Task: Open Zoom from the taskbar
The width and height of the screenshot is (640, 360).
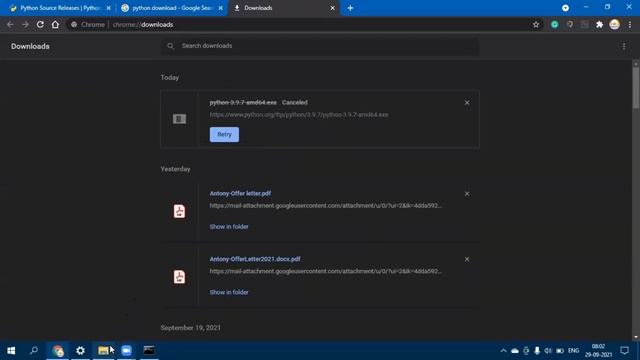Action: (x=127, y=351)
